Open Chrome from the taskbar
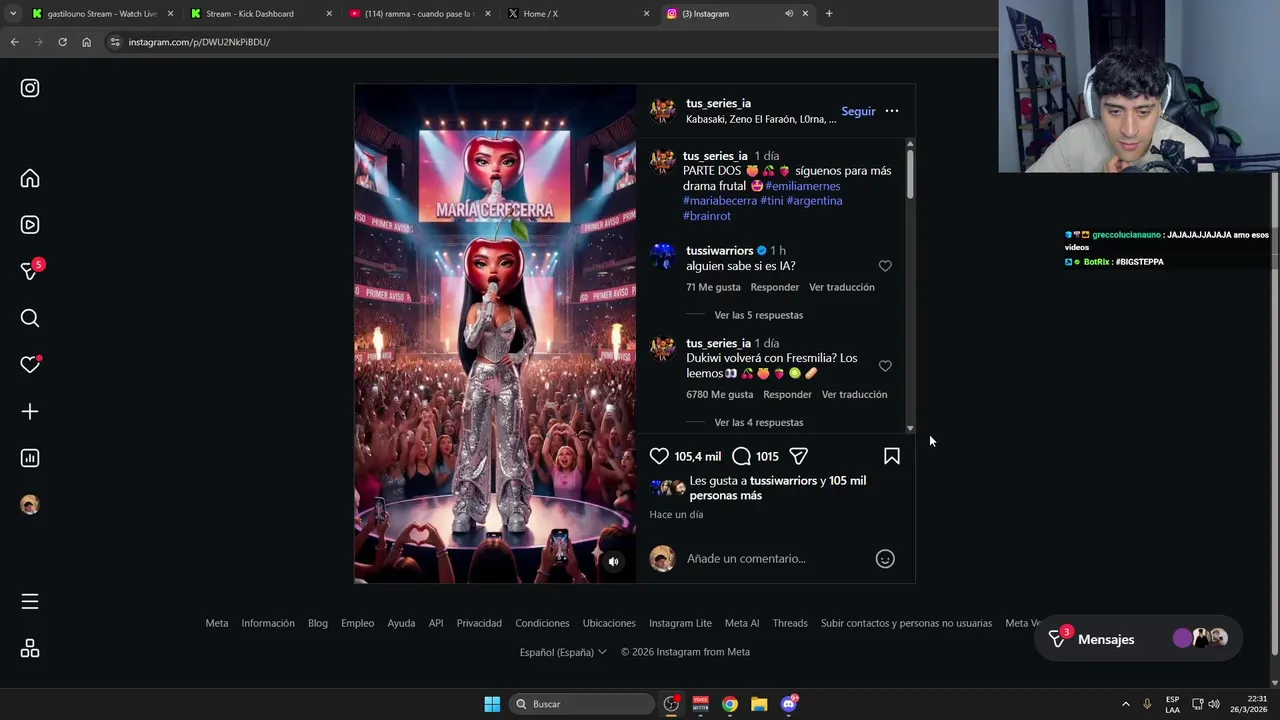The width and height of the screenshot is (1280, 720). (x=730, y=704)
